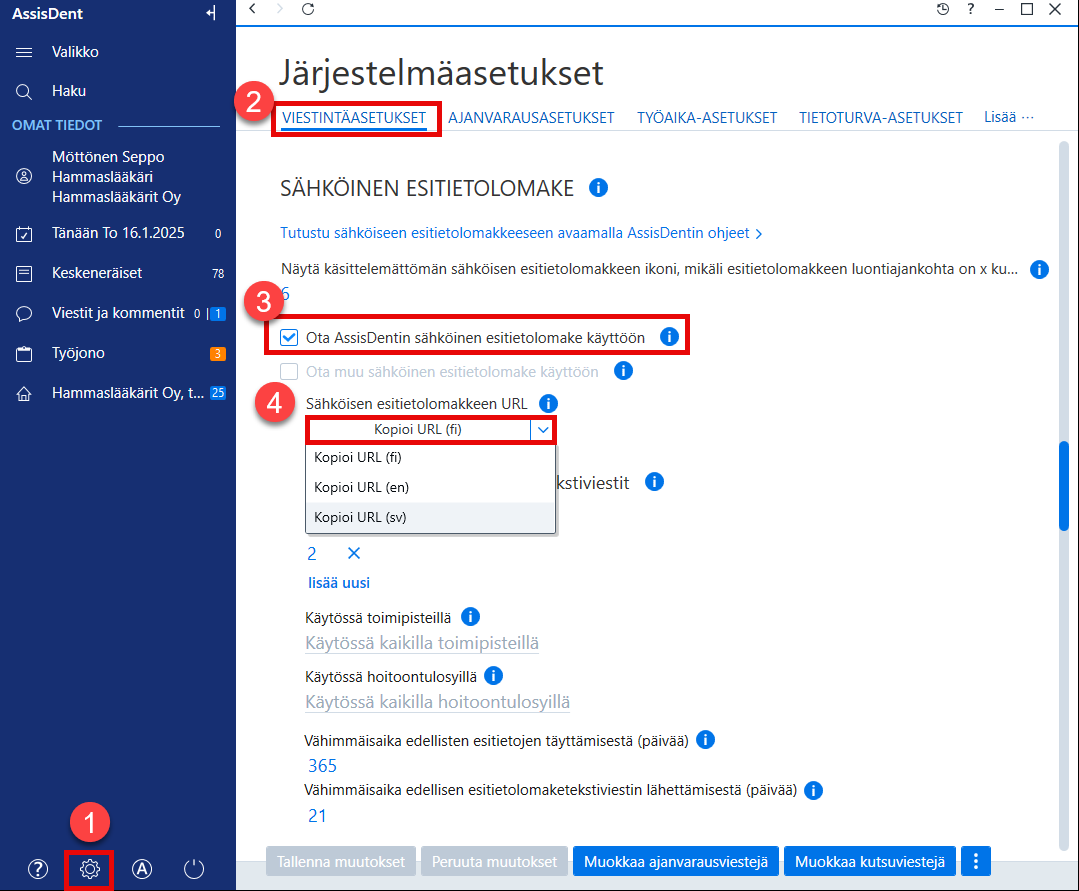Open settings gear icon
Viewport: 1079px width, 891px height.
(x=89, y=869)
